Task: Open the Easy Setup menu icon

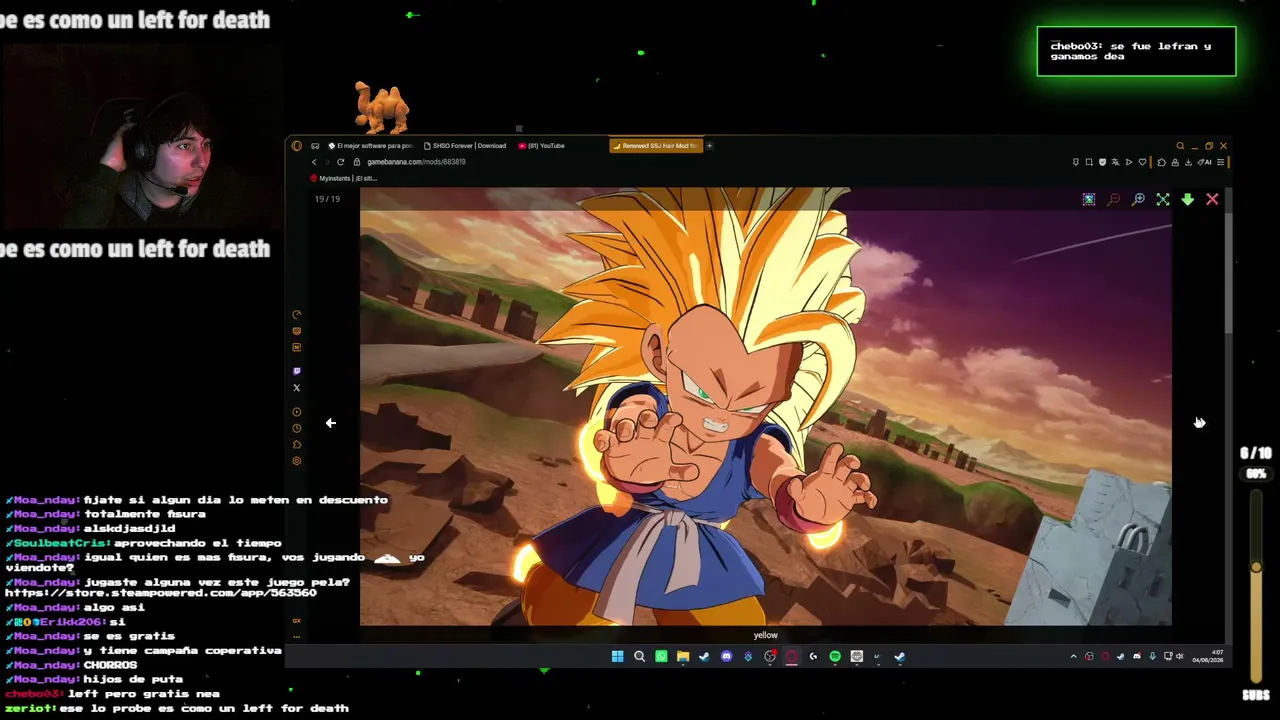Action: coord(1220,162)
